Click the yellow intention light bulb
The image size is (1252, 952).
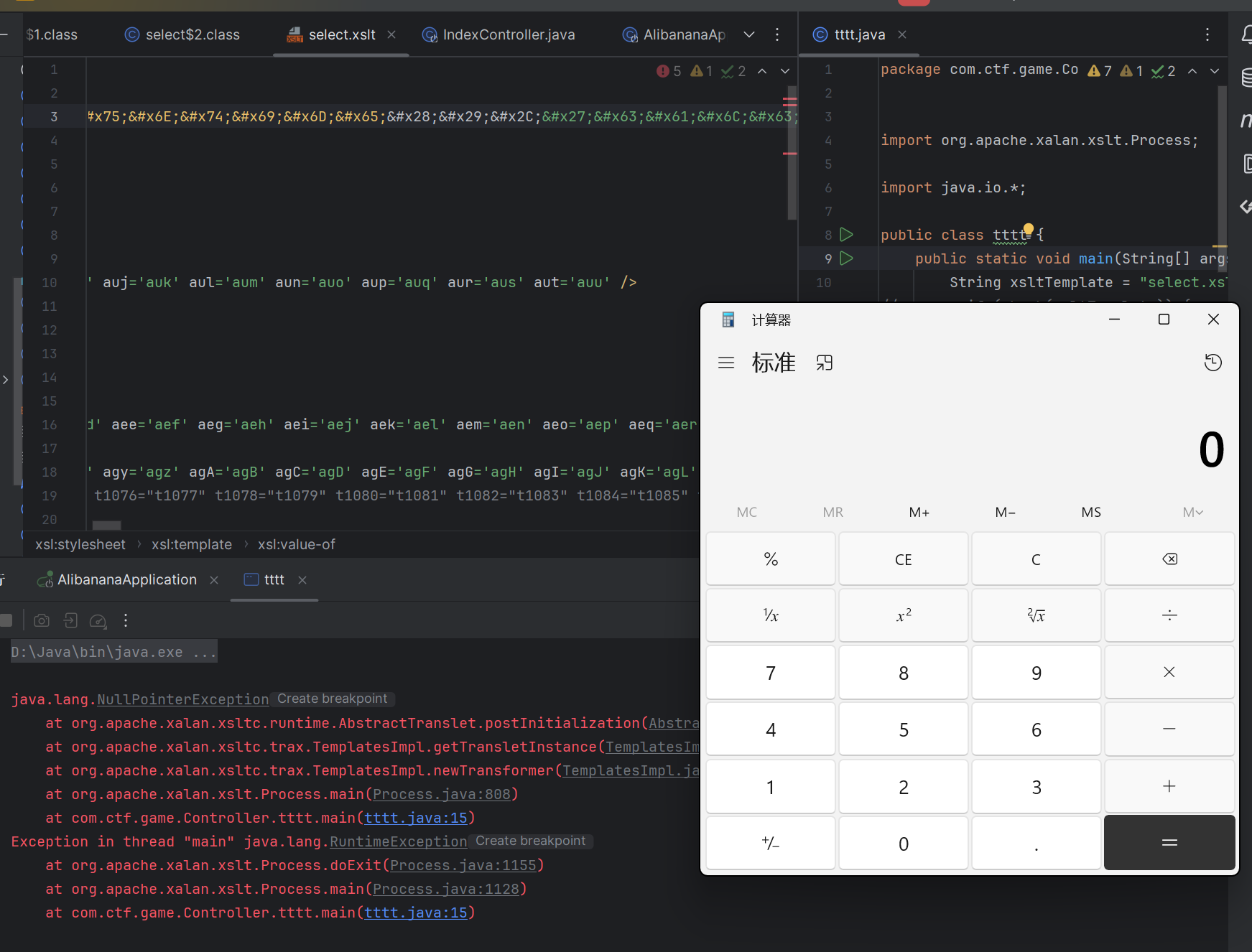[x=1028, y=229]
